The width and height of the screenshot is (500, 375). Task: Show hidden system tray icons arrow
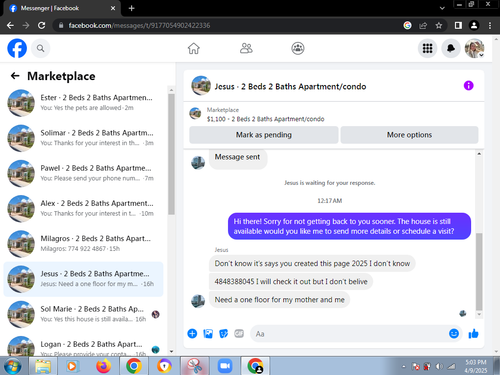[x=404, y=367]
